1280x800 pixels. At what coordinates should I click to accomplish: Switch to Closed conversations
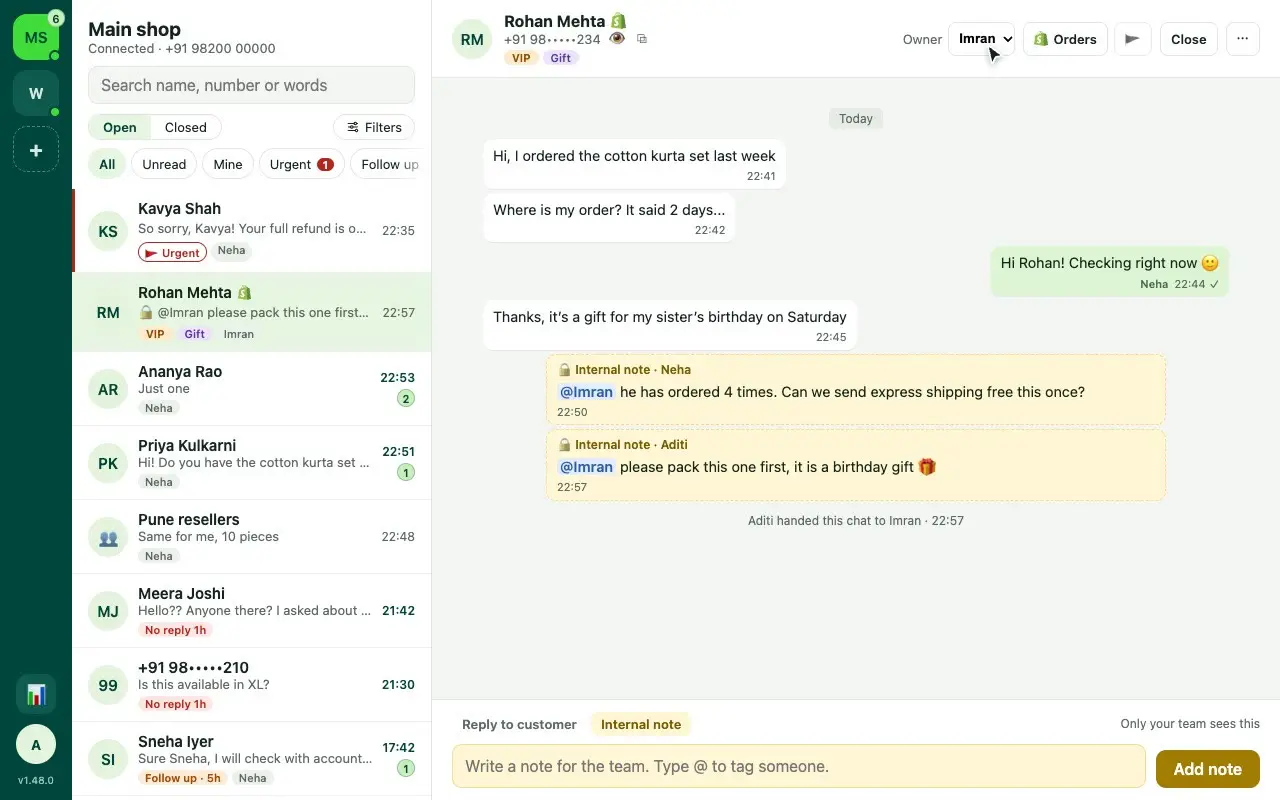(185, 127)
